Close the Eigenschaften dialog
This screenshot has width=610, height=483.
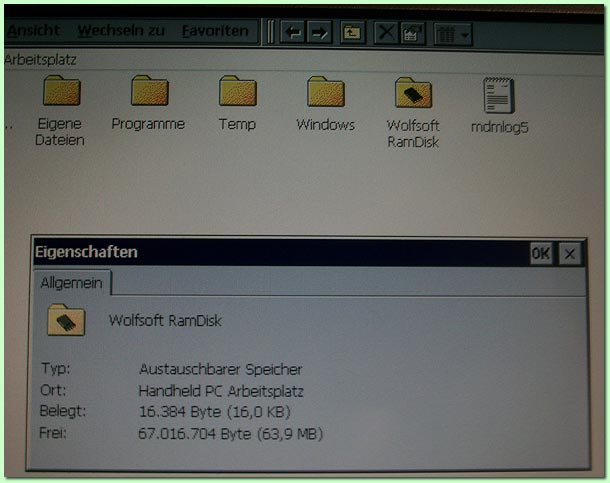570,254
